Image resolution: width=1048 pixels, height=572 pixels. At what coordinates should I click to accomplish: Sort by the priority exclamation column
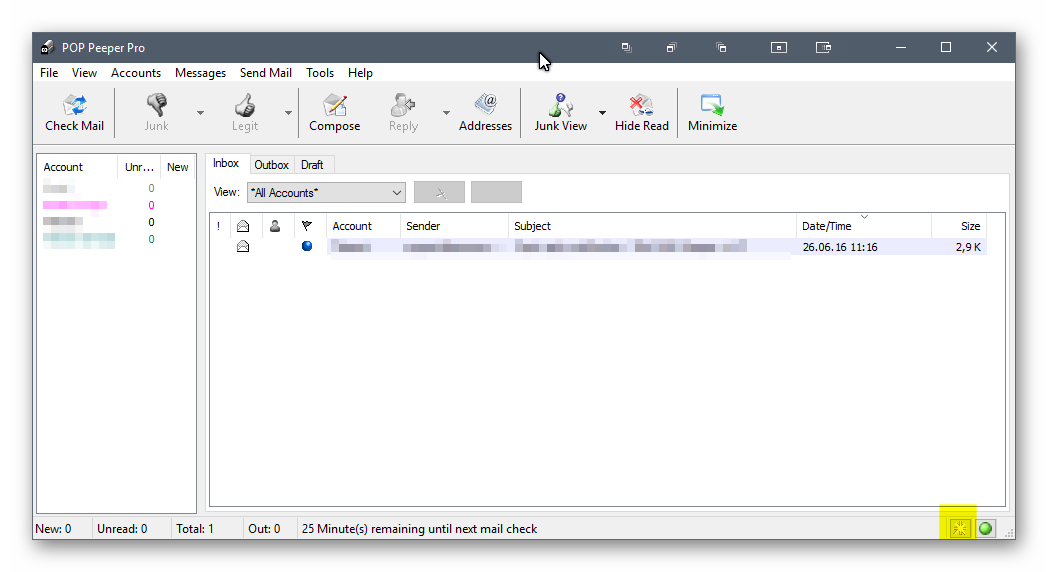pyautogui.click(x=219, y=226)
